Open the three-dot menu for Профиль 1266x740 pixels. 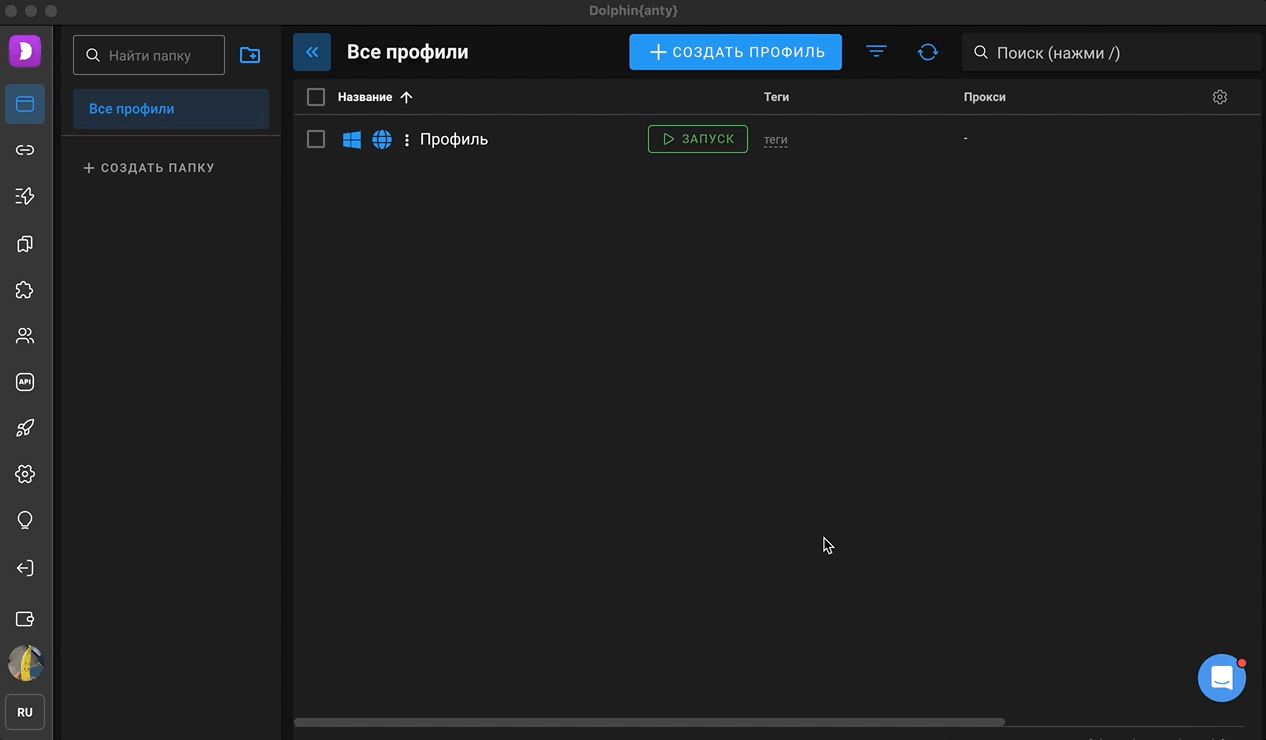coord(407,140)
